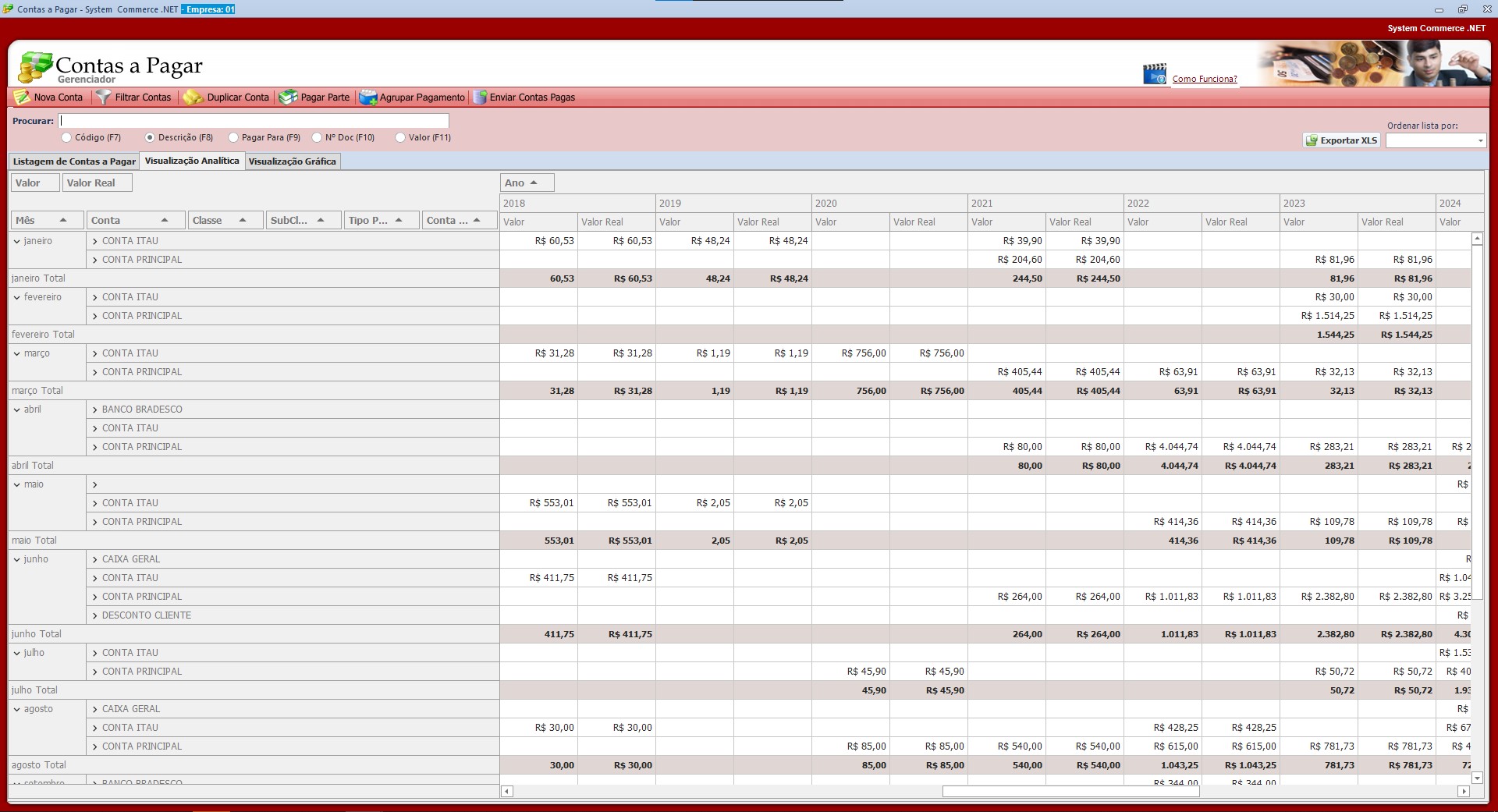Choose the Valor (F11) search option
This screenshot has height=812, width=1498.
click(400, 137)
